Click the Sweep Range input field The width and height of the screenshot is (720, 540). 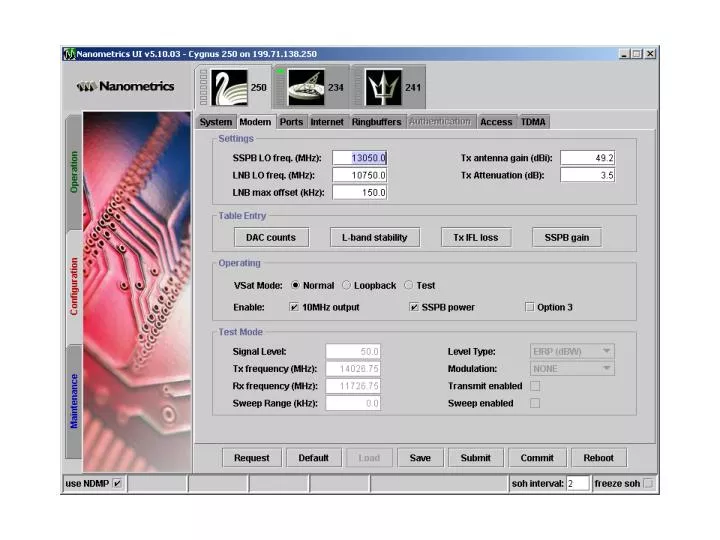tap(353, 403)
